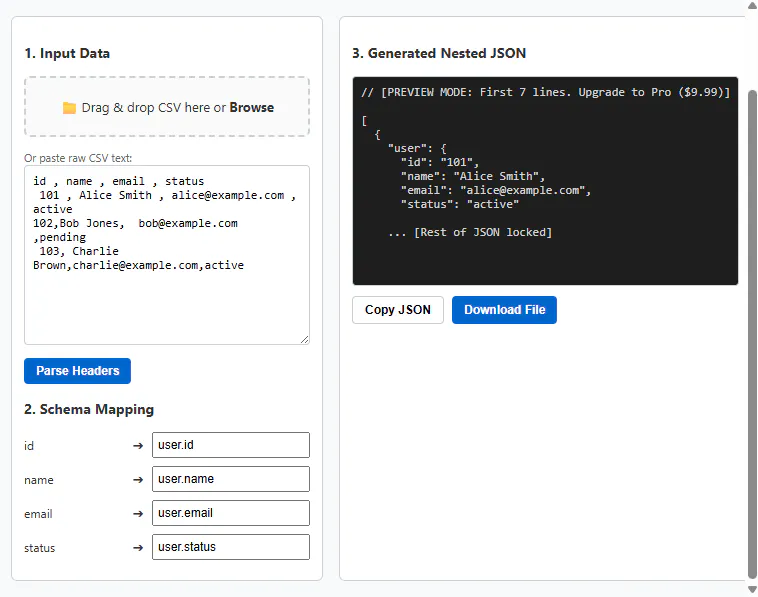Click the '2. Schema Mapping' heading

89,409
